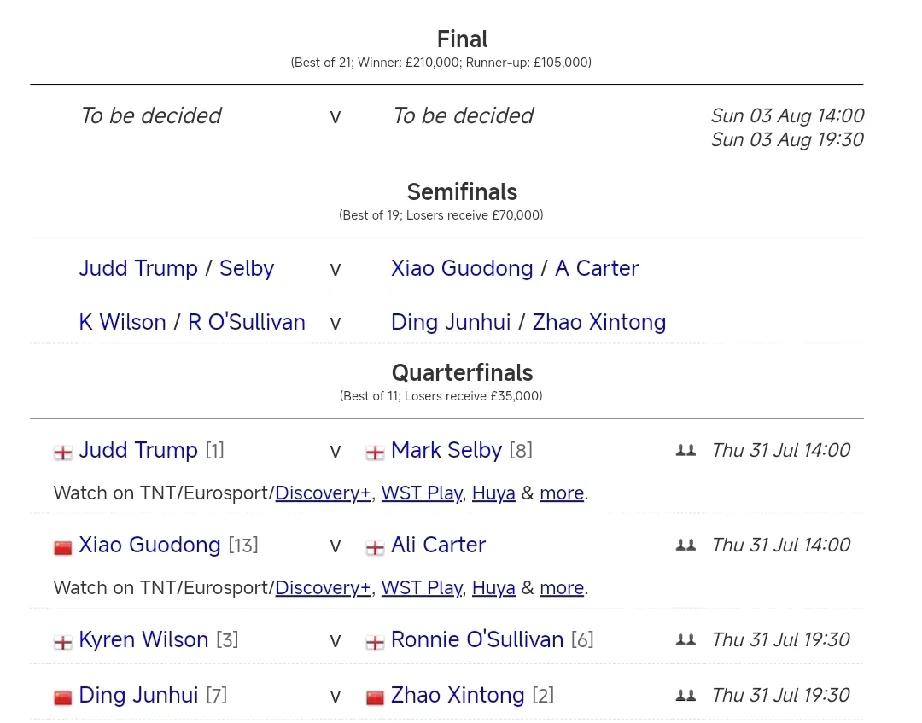Open Mark Selby player link
The image size is (922, 723).
pos(446,450)
